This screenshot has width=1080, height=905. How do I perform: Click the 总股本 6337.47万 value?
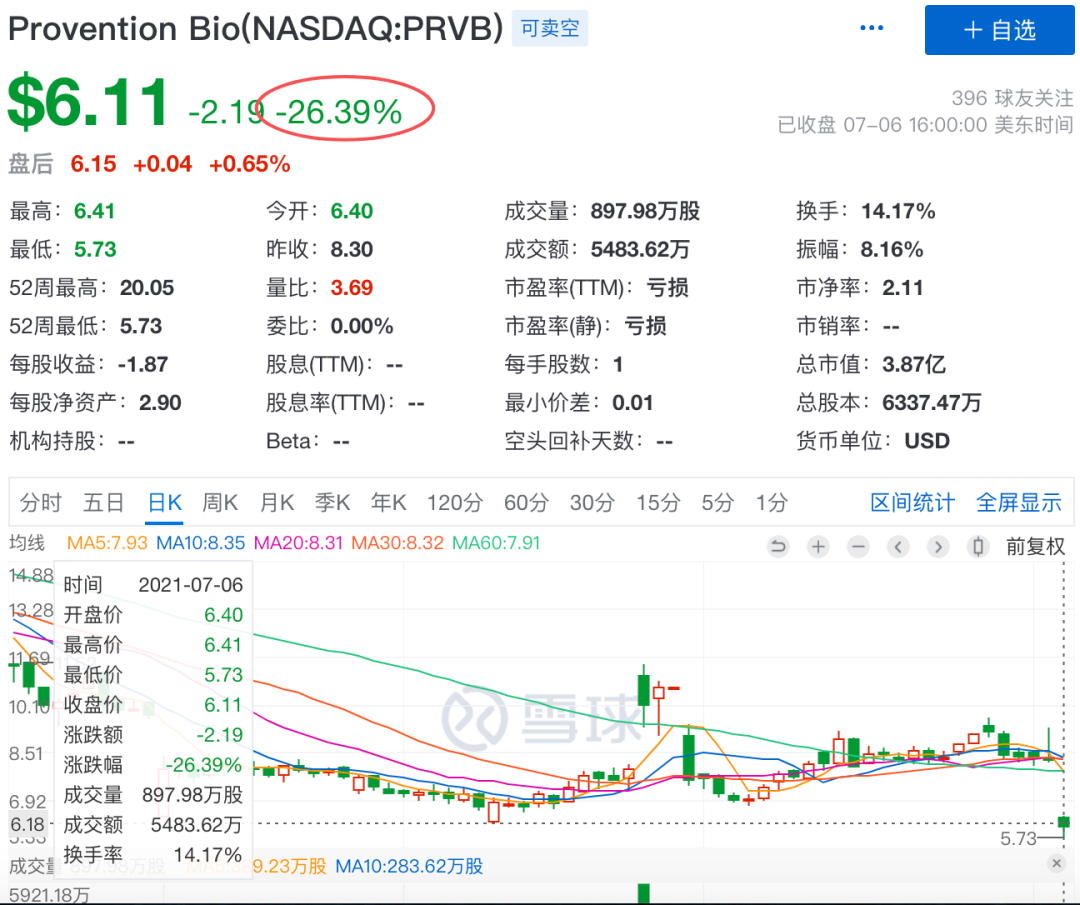[x=932, y=402]
